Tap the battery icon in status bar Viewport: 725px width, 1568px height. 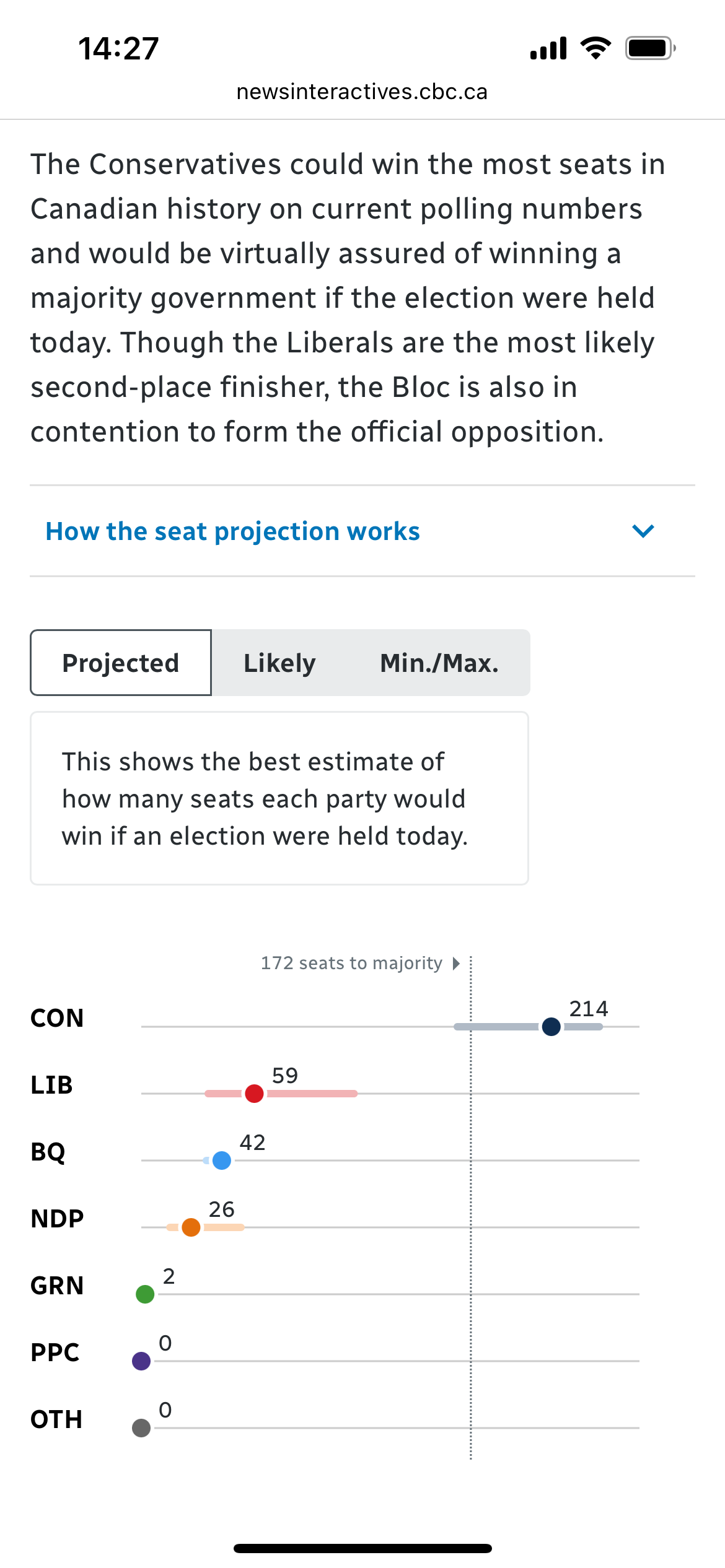pos(650,48)
